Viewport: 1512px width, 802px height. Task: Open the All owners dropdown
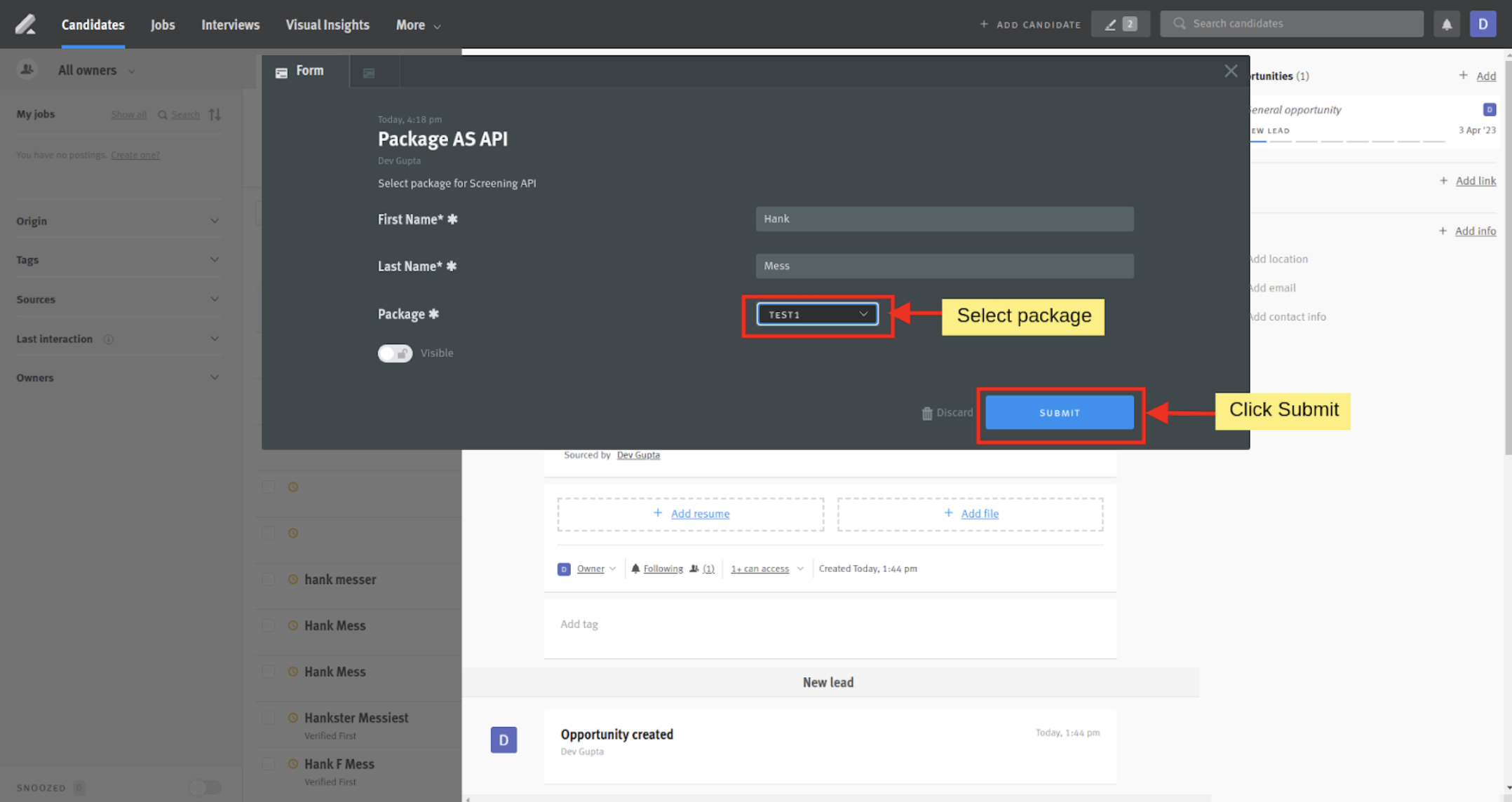point(96,70)
